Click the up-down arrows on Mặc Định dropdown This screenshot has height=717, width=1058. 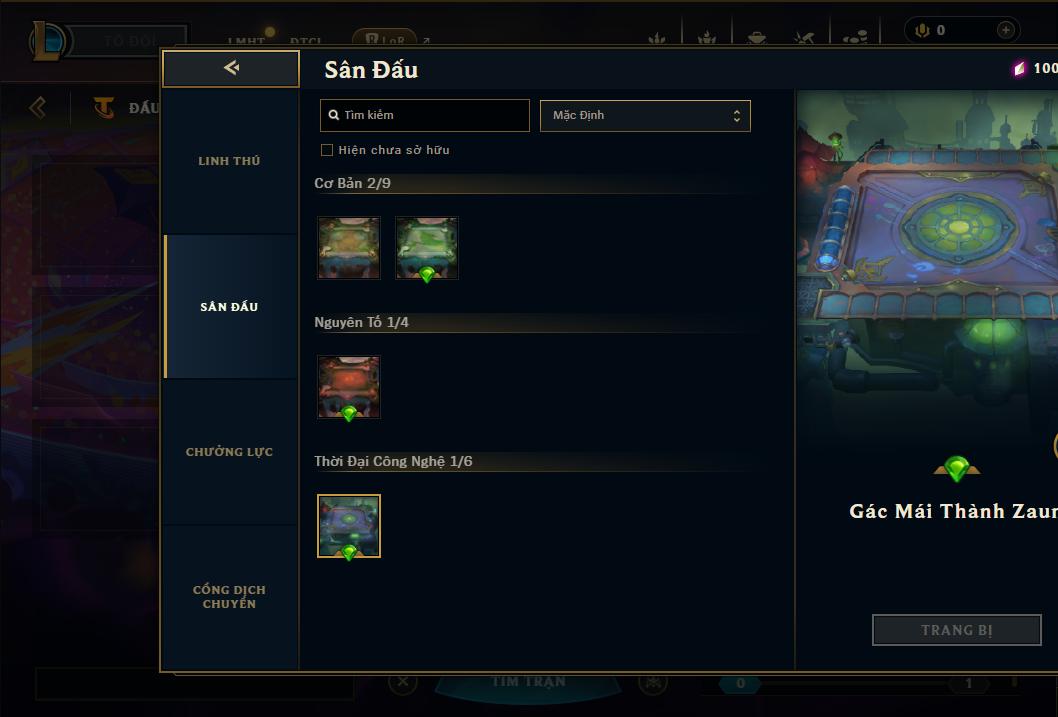[x=737, y=116]
